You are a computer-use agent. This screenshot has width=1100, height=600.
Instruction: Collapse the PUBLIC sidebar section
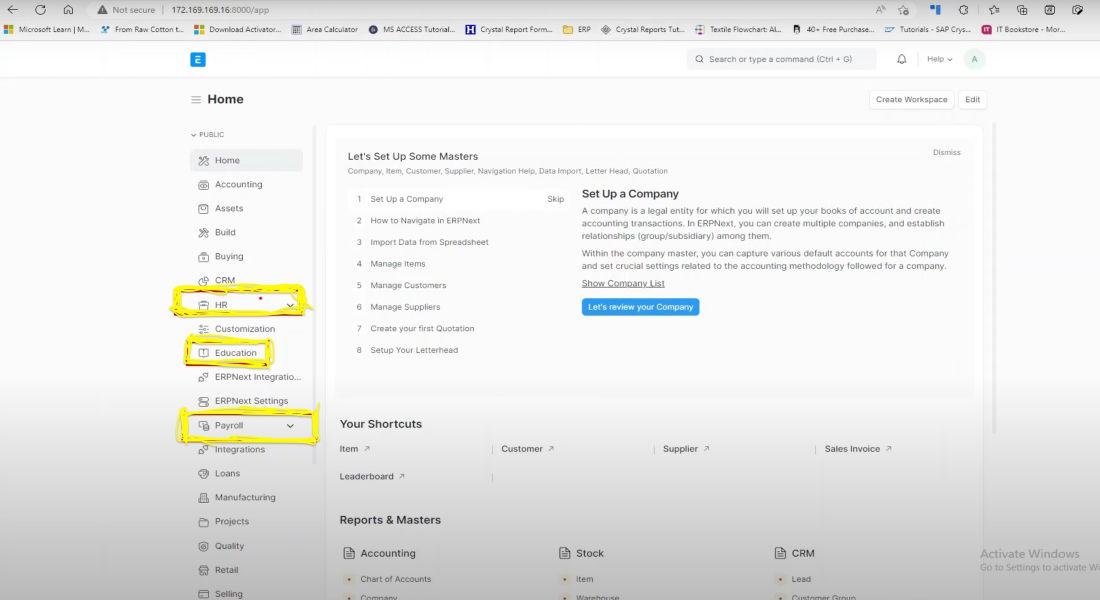coord(208,135)
